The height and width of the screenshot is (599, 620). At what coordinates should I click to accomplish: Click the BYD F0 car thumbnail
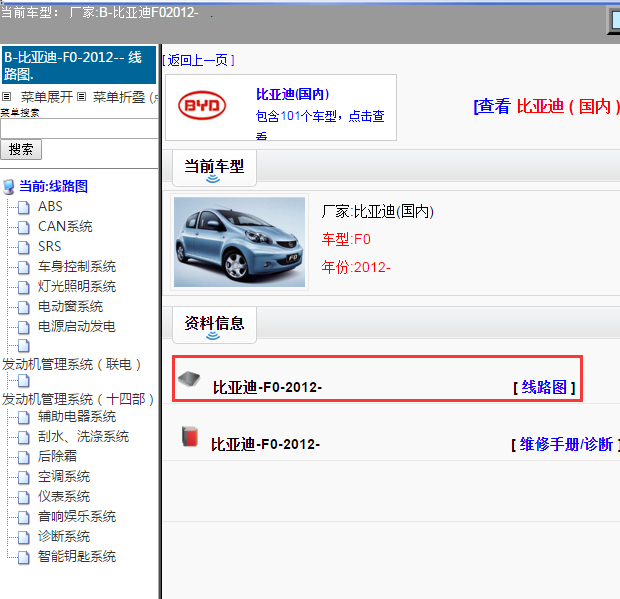[x=239, y=242]
